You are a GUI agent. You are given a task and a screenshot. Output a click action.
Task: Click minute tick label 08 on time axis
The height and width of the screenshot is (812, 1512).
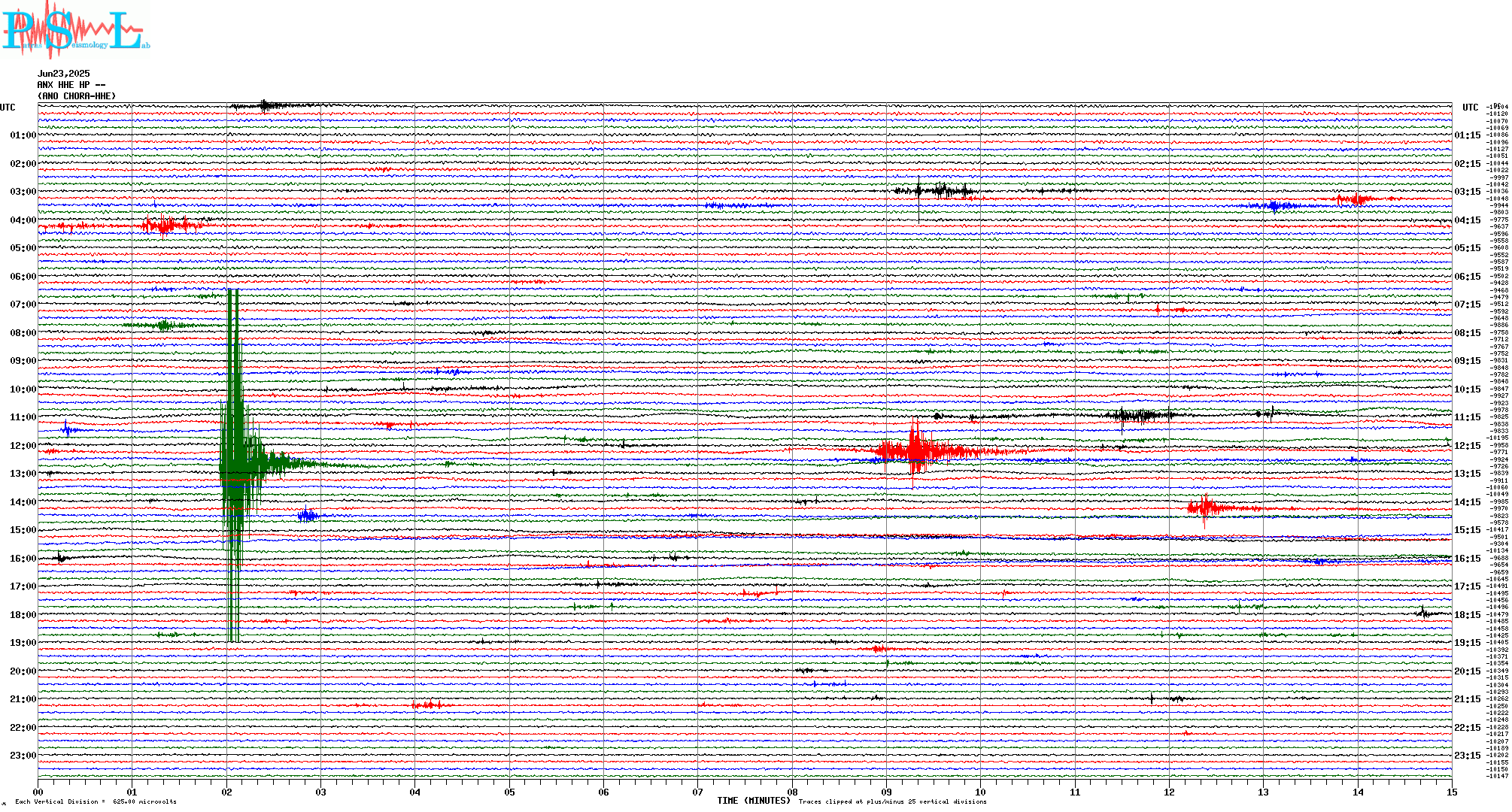click(792, 792)
